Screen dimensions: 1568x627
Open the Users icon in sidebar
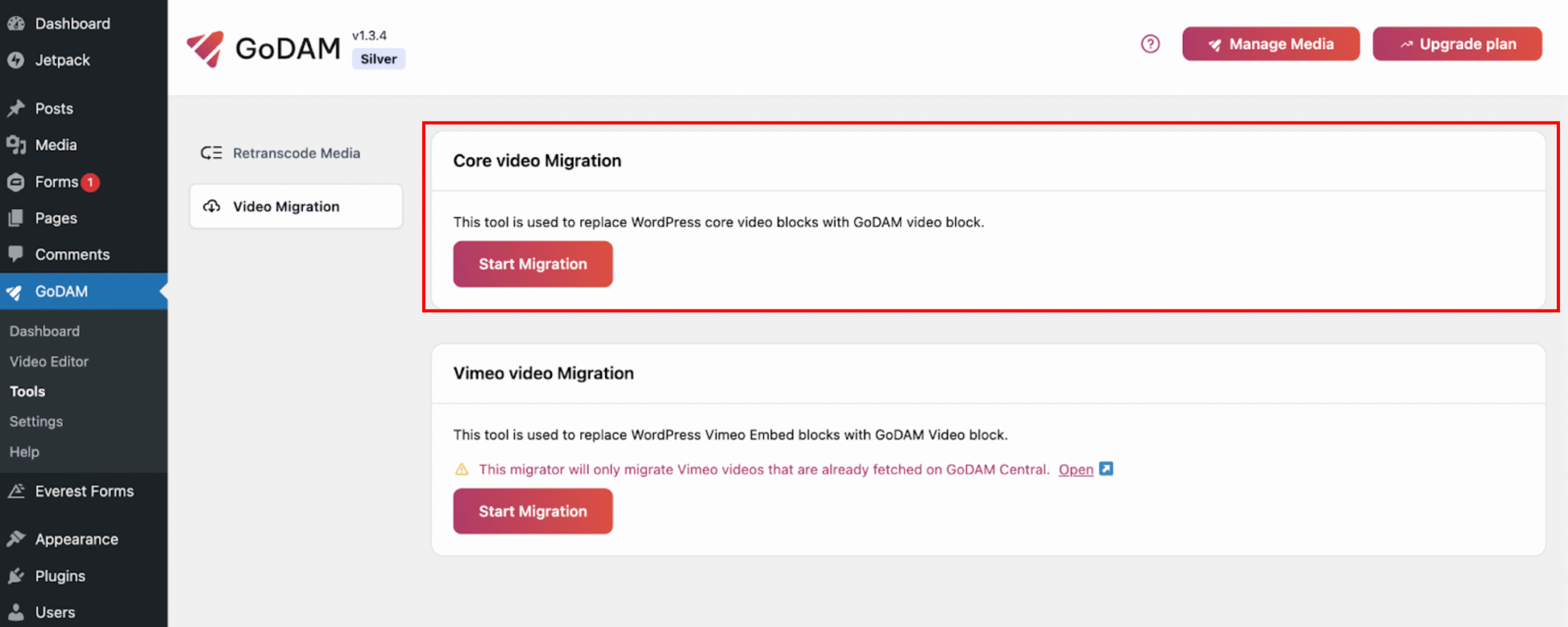click(17, 611)
